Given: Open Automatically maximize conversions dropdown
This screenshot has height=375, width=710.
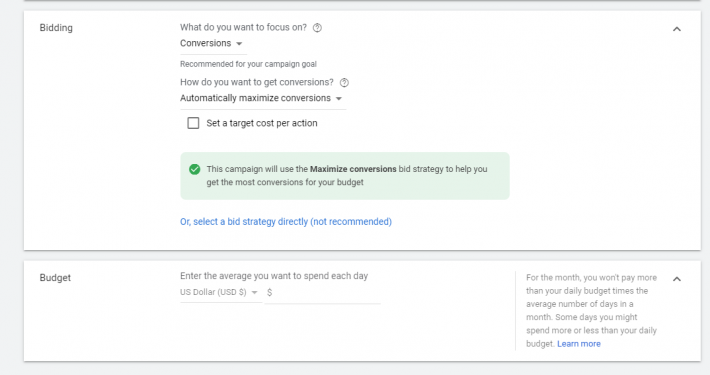Looking at the screenshot, I should (x=263, y=98).
